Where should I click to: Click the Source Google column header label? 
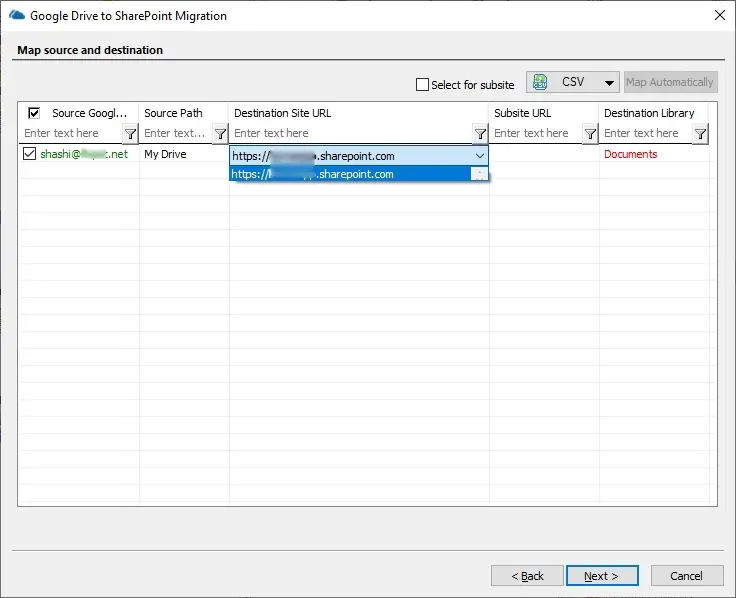89,113
